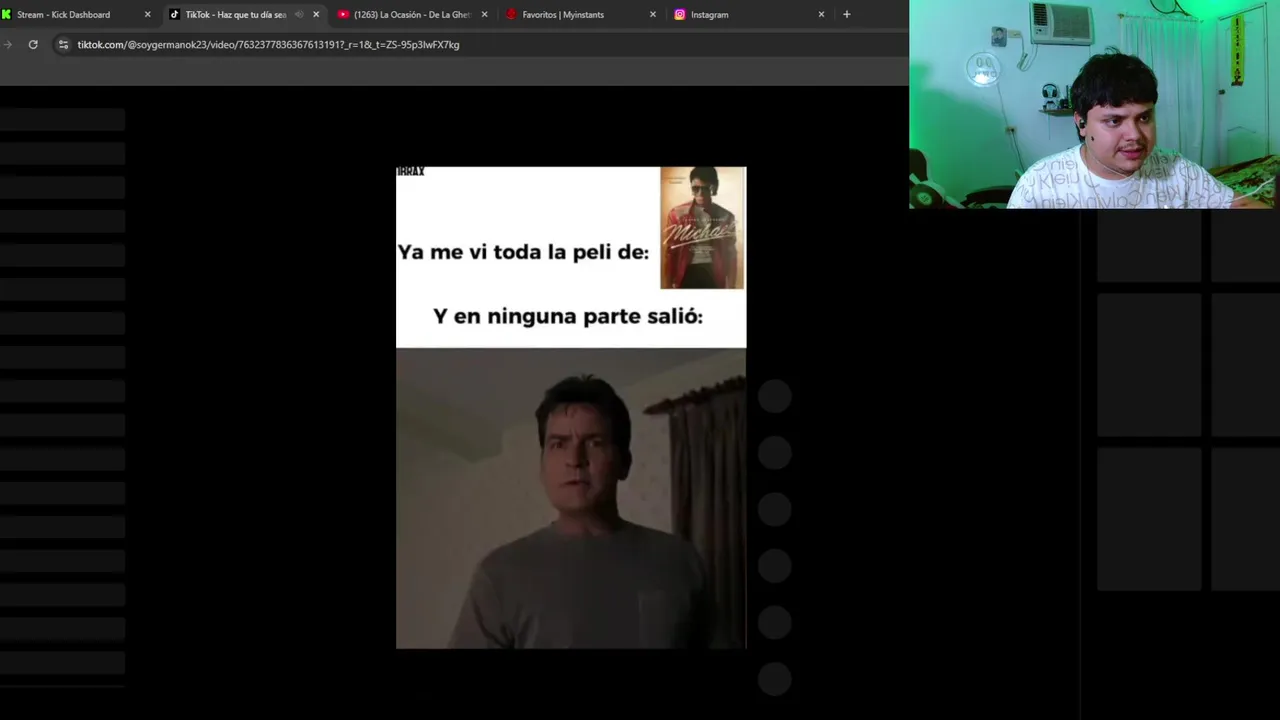Click the YouTube favicon on third tab
This screenshot has height=720, width=1280.
tap(343, 15)
